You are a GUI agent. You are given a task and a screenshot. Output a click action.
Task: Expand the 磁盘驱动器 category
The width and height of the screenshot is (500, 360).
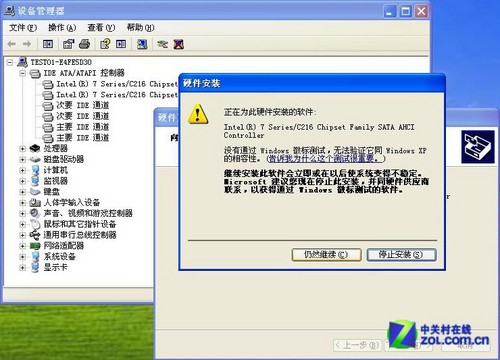coord(22,159)
